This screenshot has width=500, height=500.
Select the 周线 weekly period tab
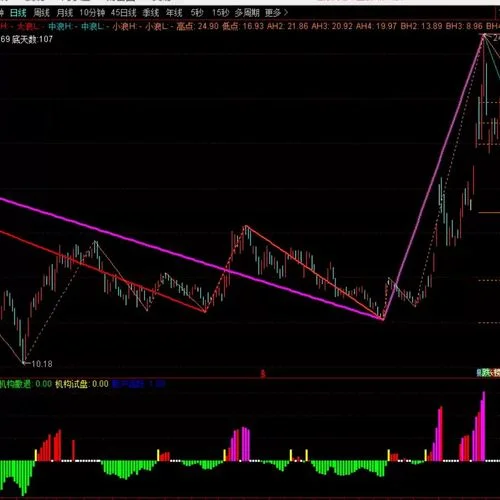pyautogui.click(x=41, y=13)
